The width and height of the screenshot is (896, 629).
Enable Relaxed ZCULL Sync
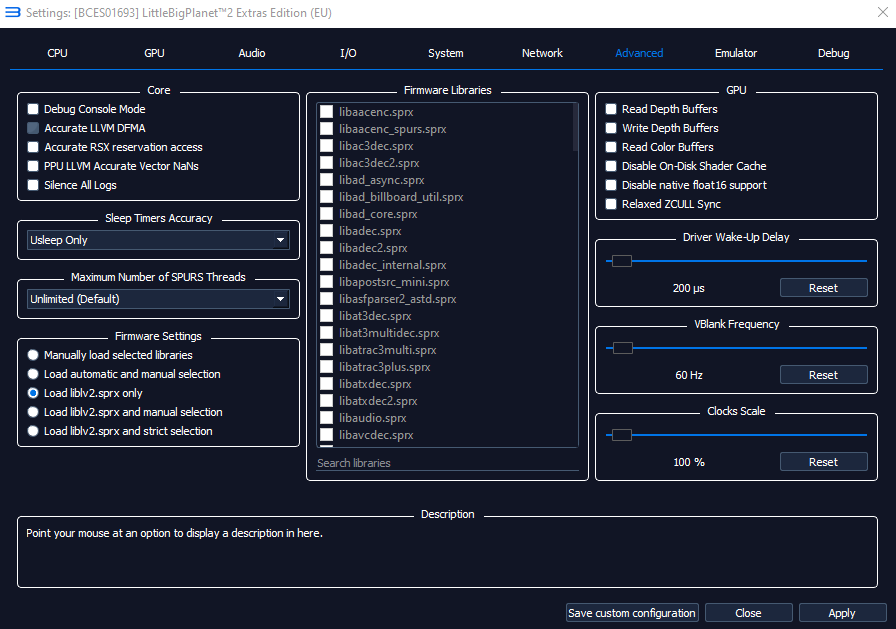click(x=611, y=204)
